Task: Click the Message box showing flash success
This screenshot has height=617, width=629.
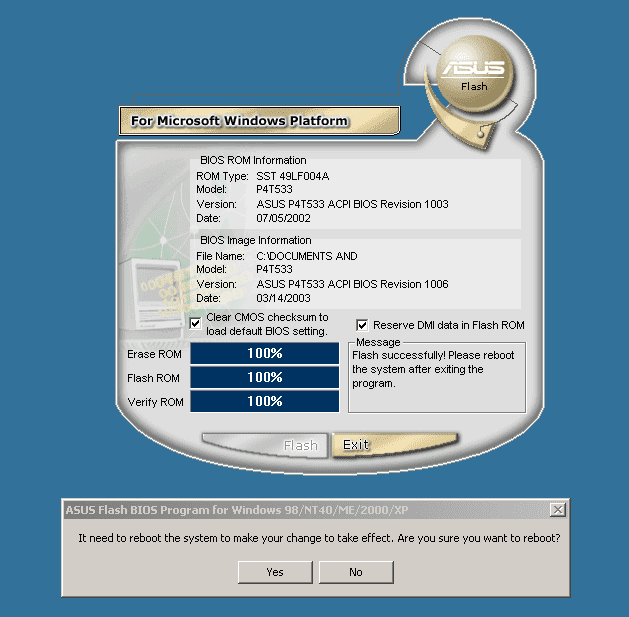Action: pos(437,378)
